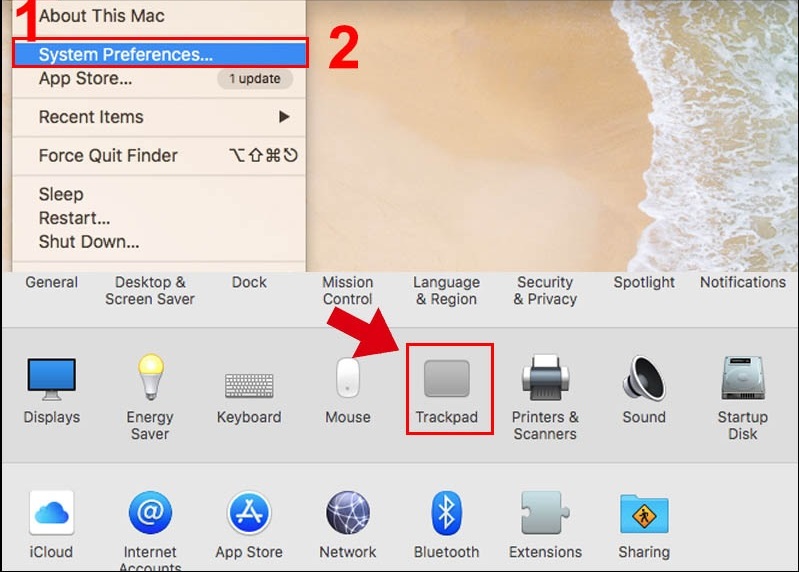The height and width of the screenshot is (572, 799).
Task: Open the Sound speaker icon
Action: [x=644, y=378]
